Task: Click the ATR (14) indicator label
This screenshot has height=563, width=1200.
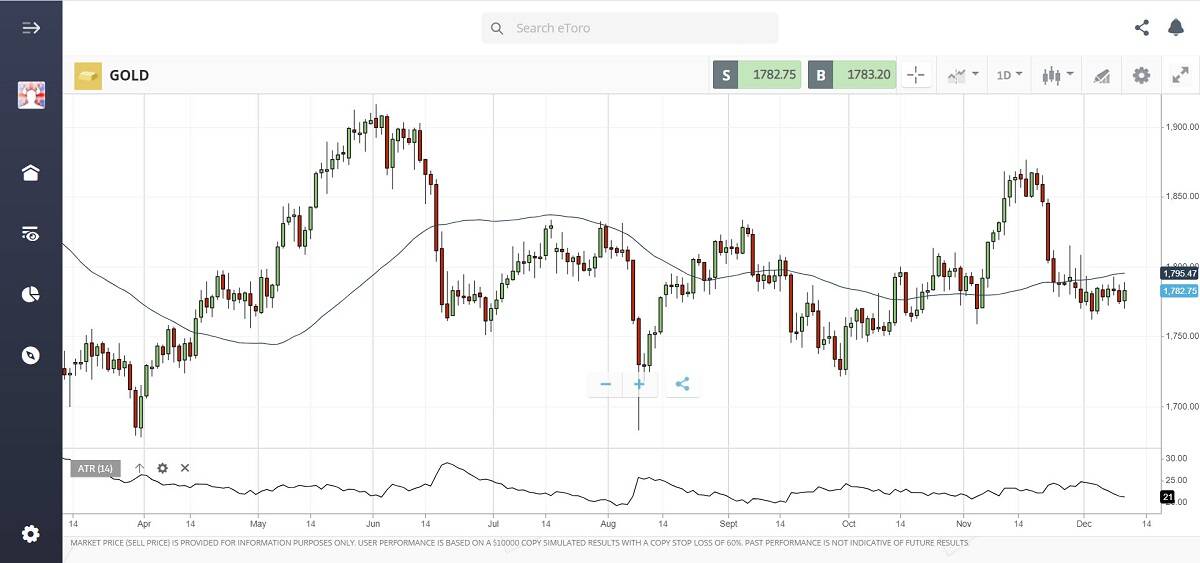Action: pos(96,468)
